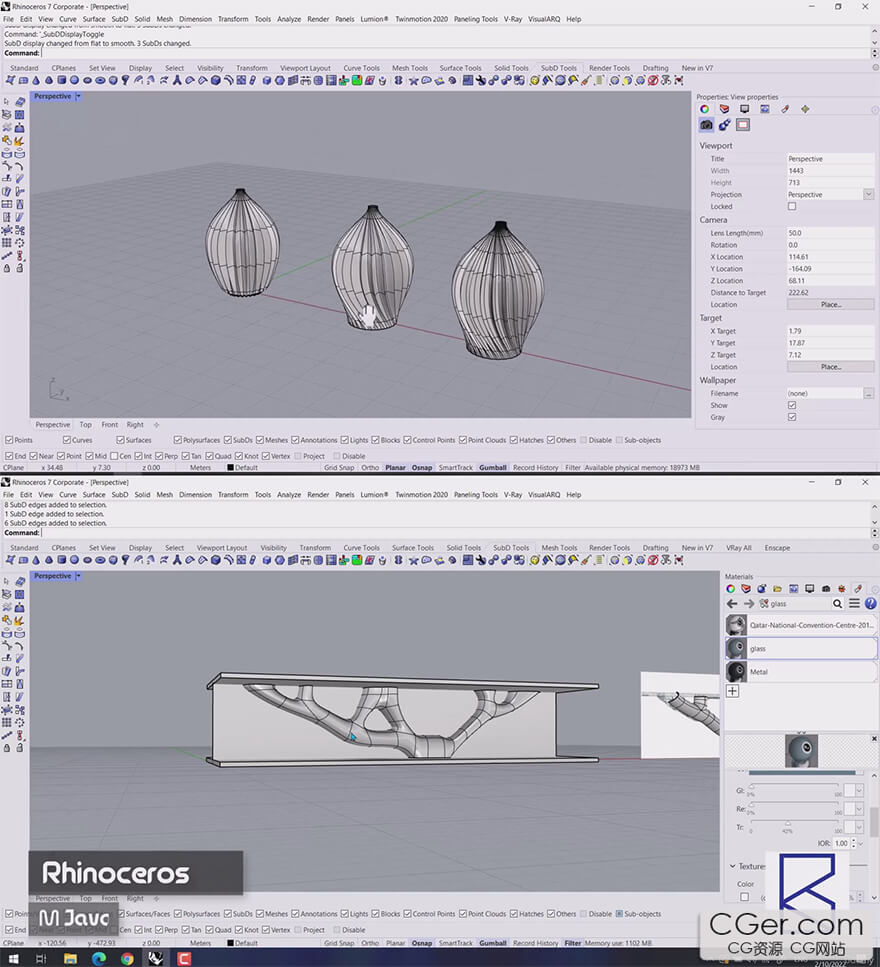Viewport: 880px width, 967px height.
Task: Open the Paneling Tools menu in upper window
Action: pos(475,19)
